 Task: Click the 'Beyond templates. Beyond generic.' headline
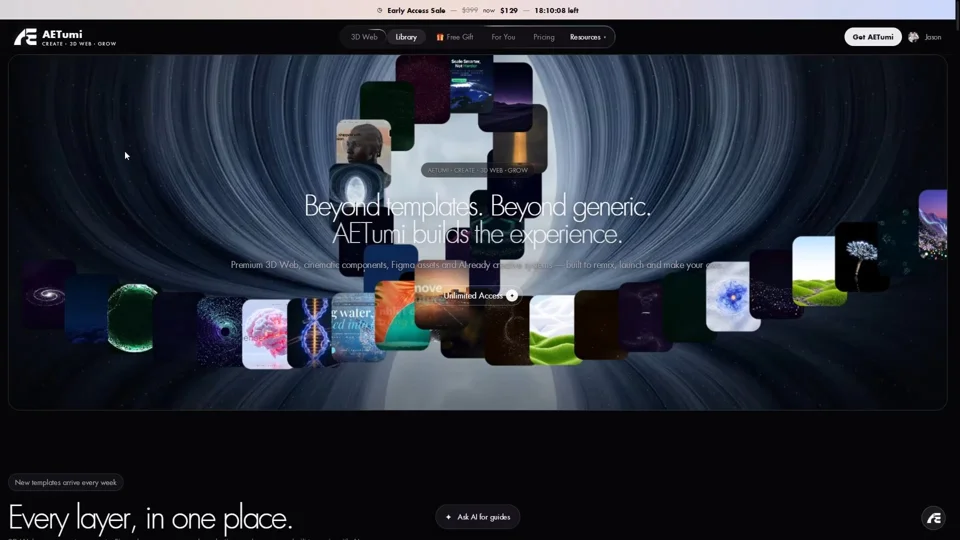pos(478,206)
